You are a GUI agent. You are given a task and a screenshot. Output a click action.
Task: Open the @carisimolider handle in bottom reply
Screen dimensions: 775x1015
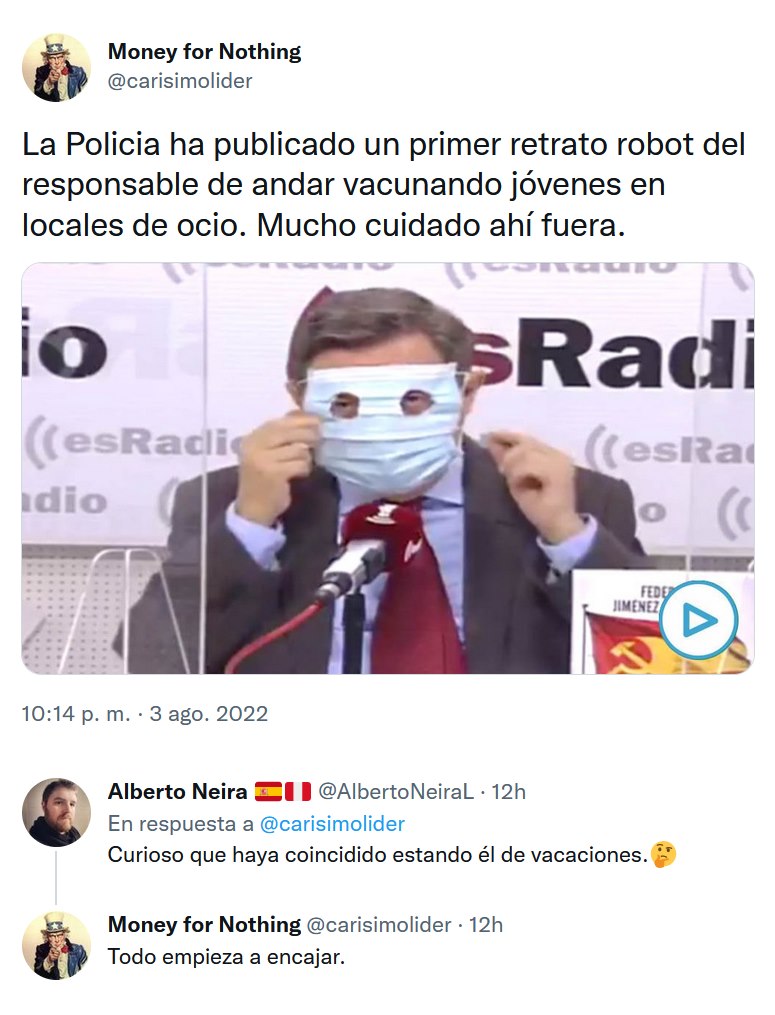pyautogui.click(x=378, y=924)
